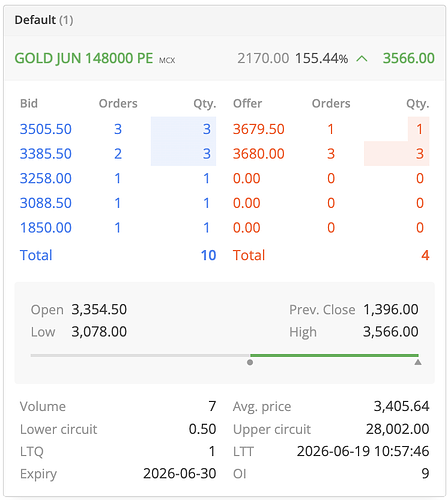Select GOLD JUN 148000 PE instrument name
This screenshot has width=448, height=500.
click(84, 58)
